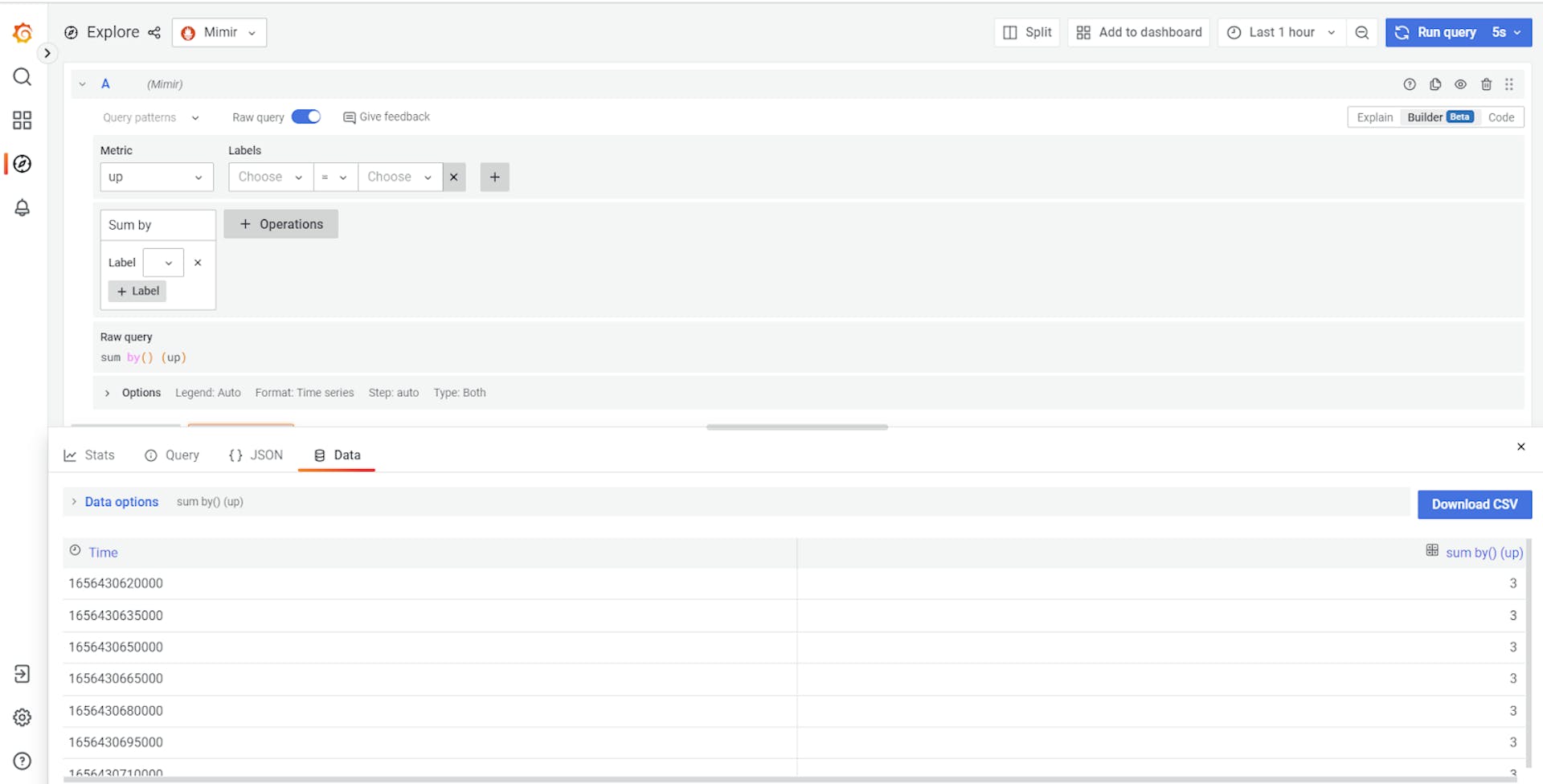Image resolution: width=1543 pixels, height=784 pixels.
Task: Open the Last 1 hour time picker
Action: point(1280,32)
